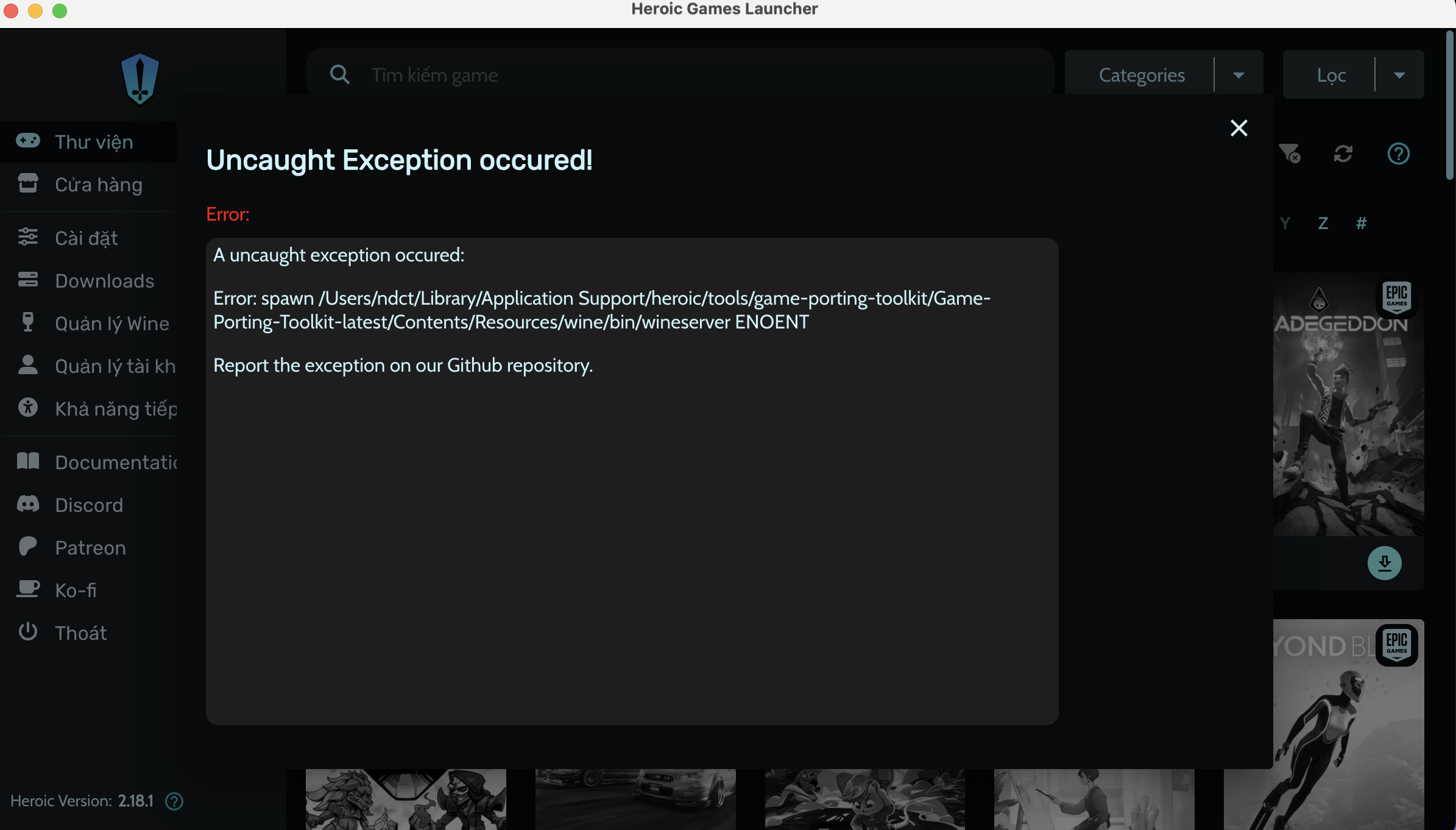Open the Categories selector

(x=1141, y=75)
